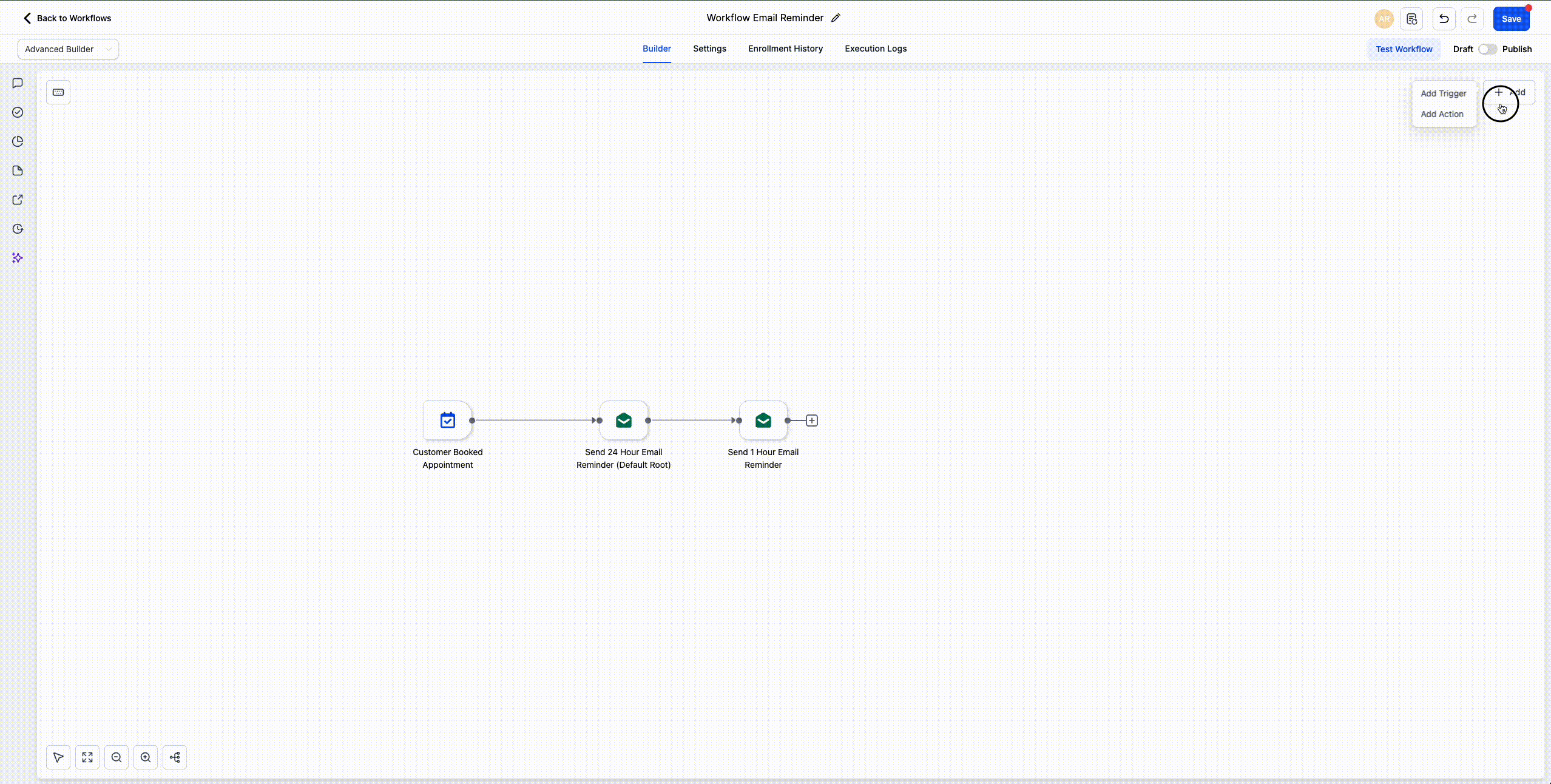Choose Add Action from the context menu
Screen dimensions: 1551x784
click(1442, 114)
